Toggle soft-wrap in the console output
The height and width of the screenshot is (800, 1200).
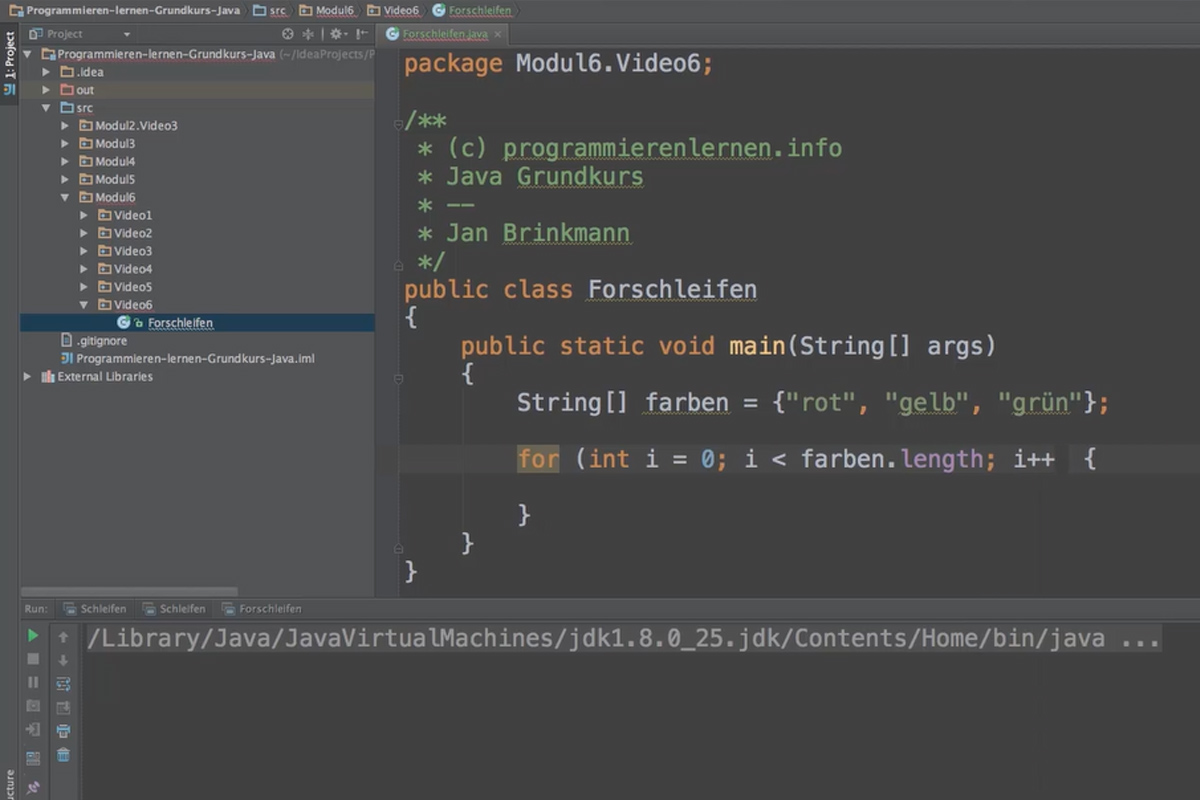63,684
